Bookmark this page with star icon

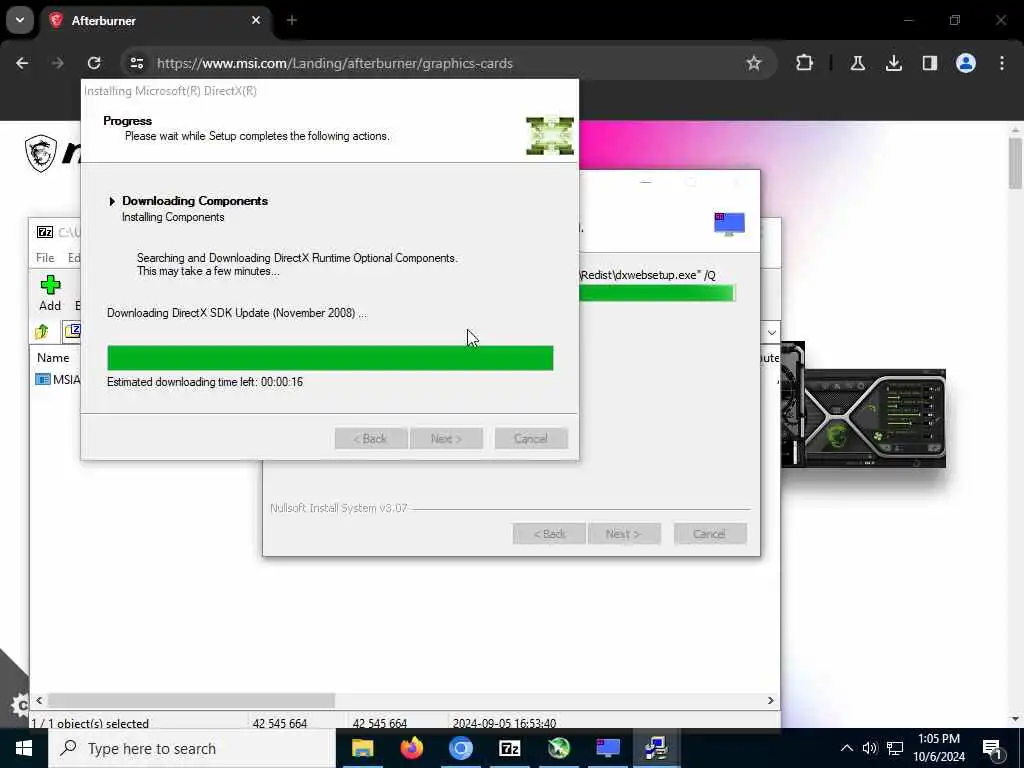click(754, 63)
